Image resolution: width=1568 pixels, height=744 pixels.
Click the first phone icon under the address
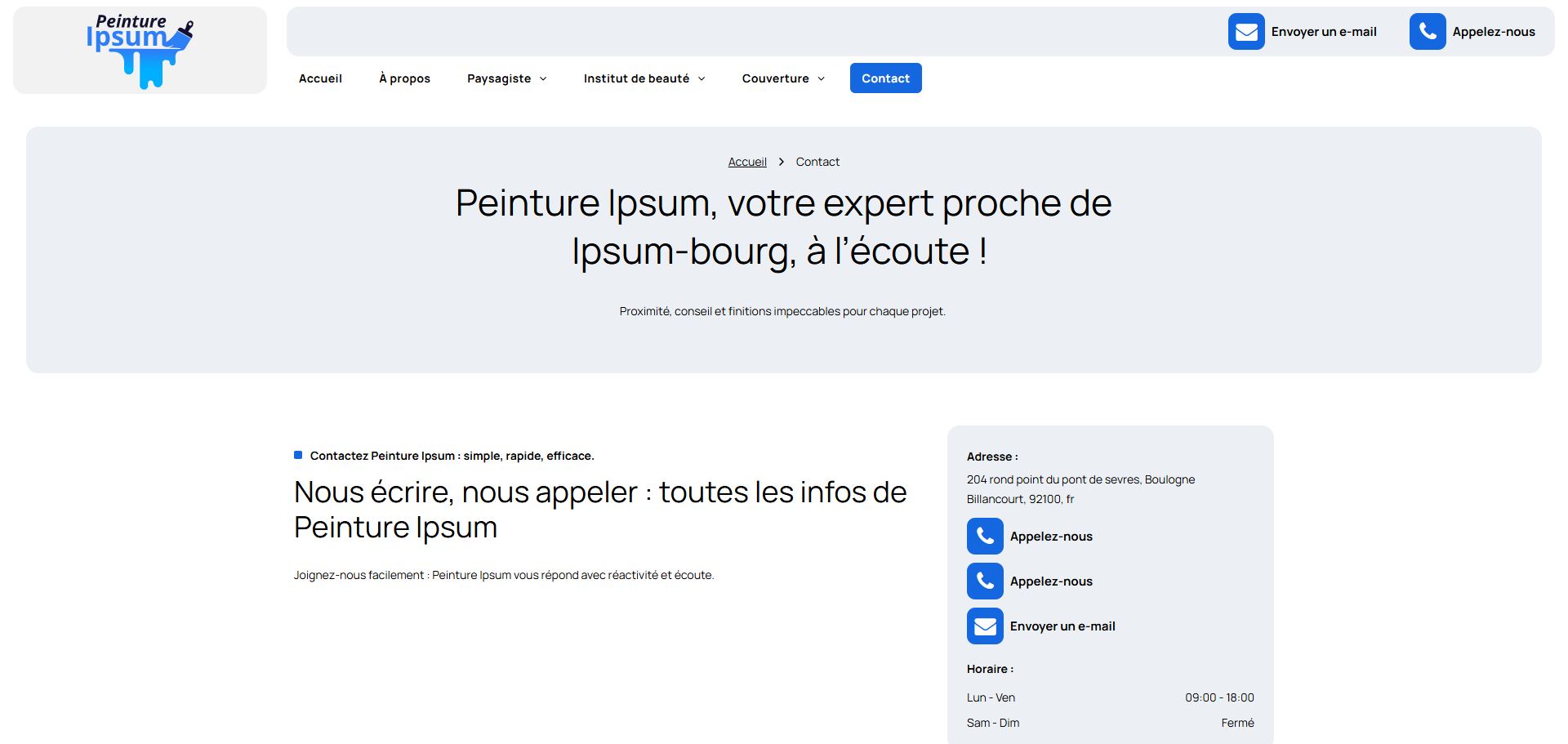(985, 537)
